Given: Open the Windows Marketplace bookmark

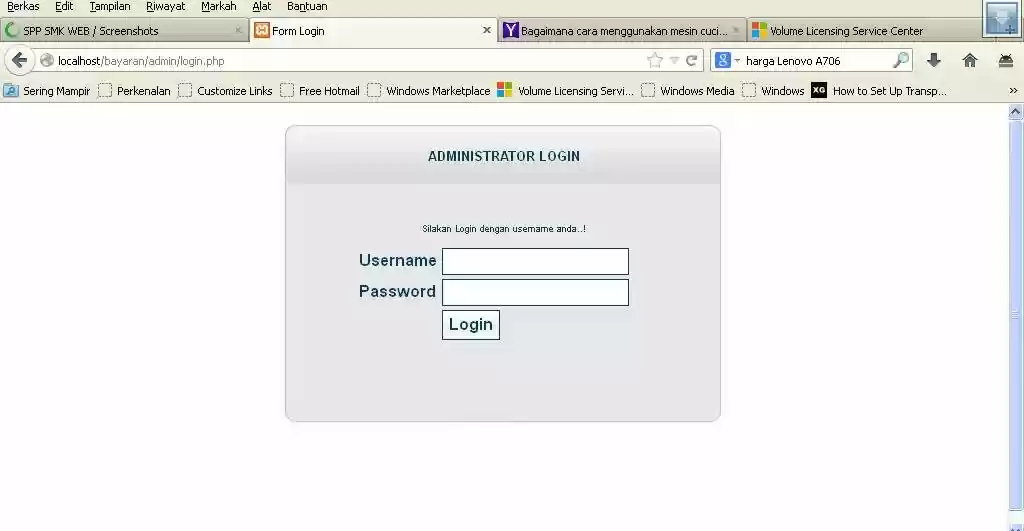Looking at the screenshot, I should [429, 91].
